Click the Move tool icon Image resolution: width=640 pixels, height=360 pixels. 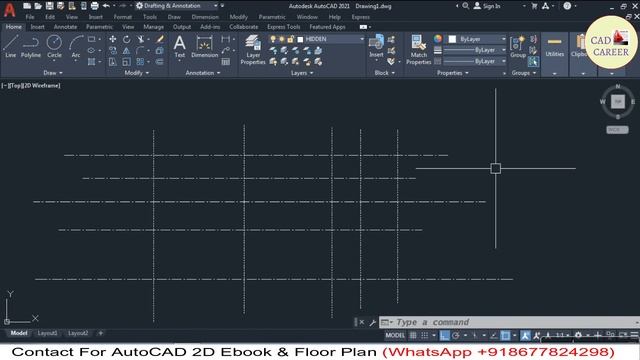tap(113, 39)
